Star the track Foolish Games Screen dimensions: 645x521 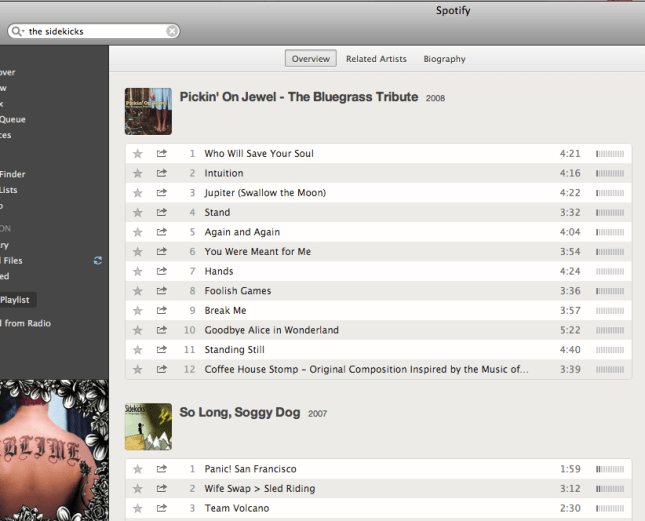point(137,291)
